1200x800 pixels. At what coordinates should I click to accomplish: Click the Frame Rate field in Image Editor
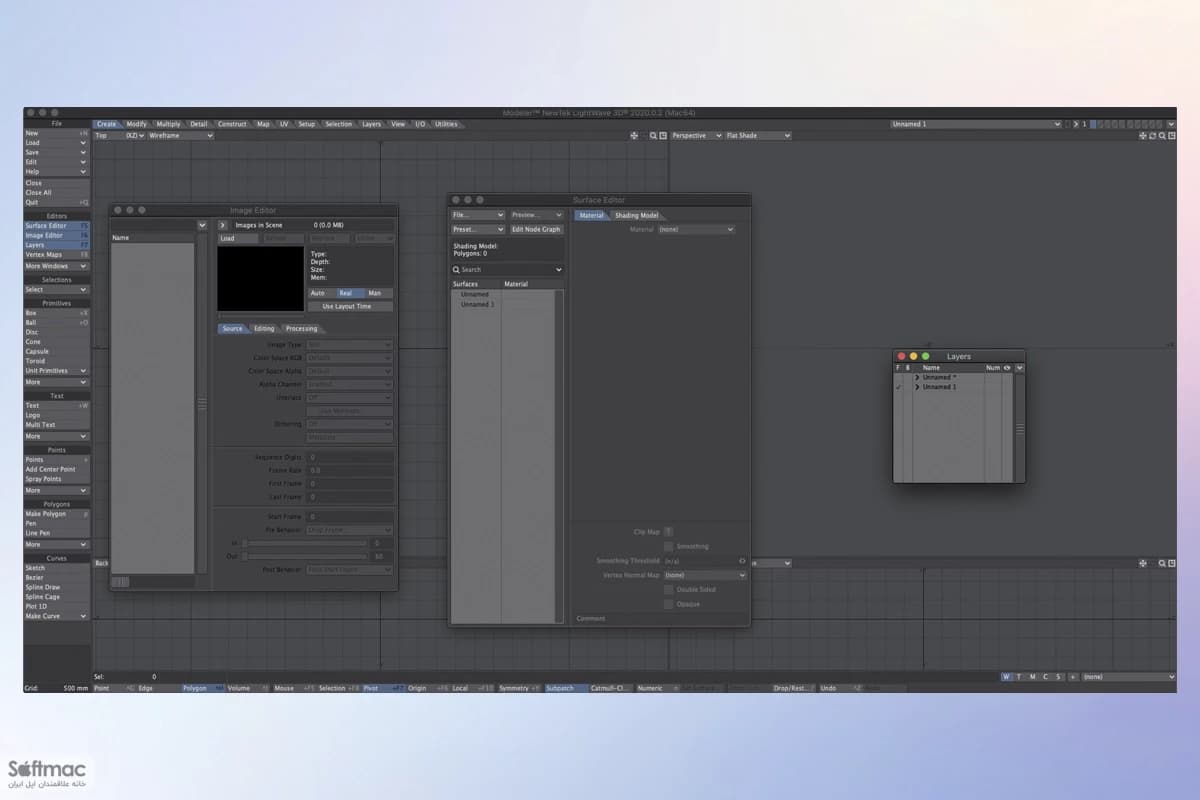(x=350, y=470)
